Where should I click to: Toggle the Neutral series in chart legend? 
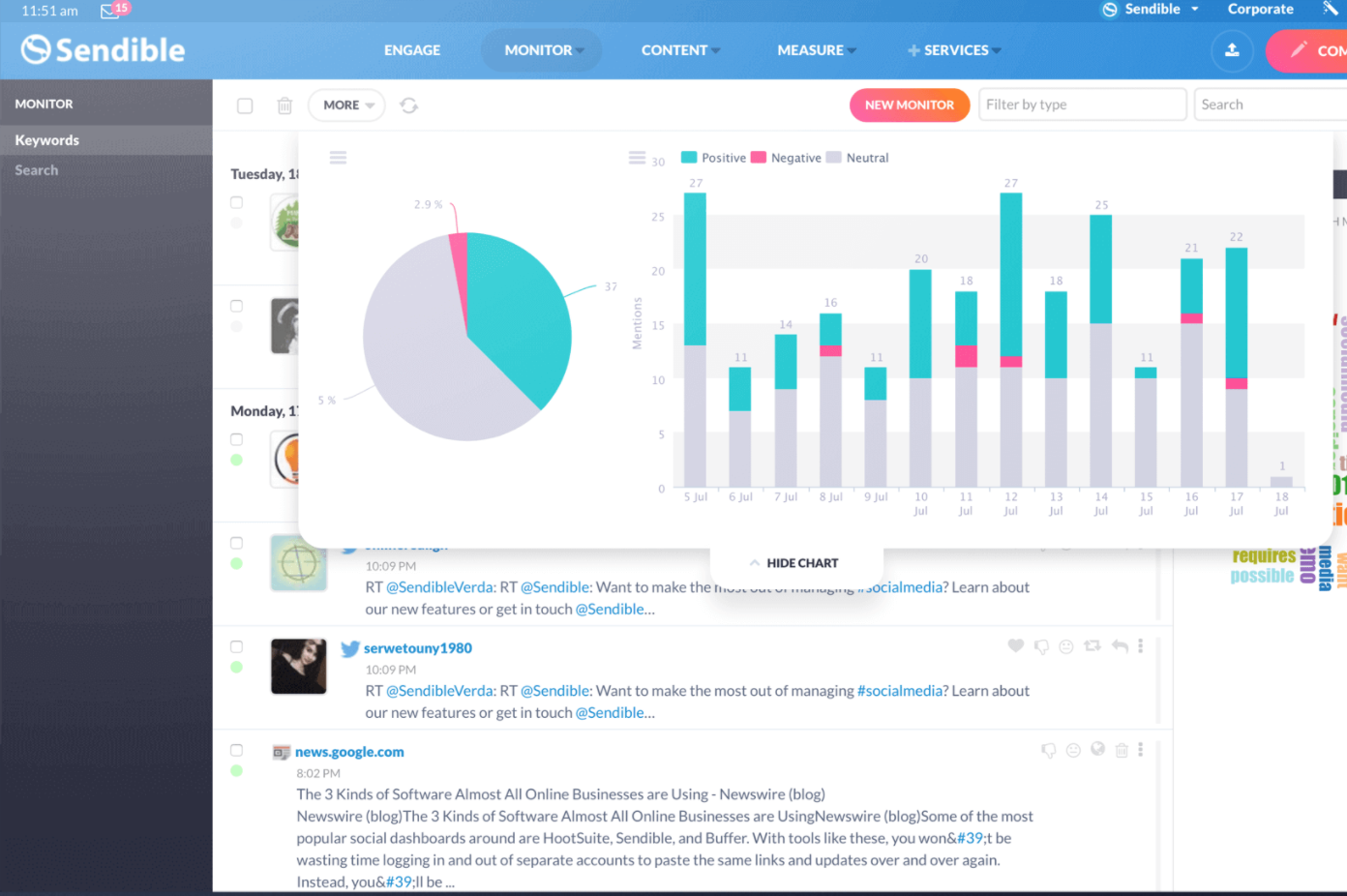point(857,158)
